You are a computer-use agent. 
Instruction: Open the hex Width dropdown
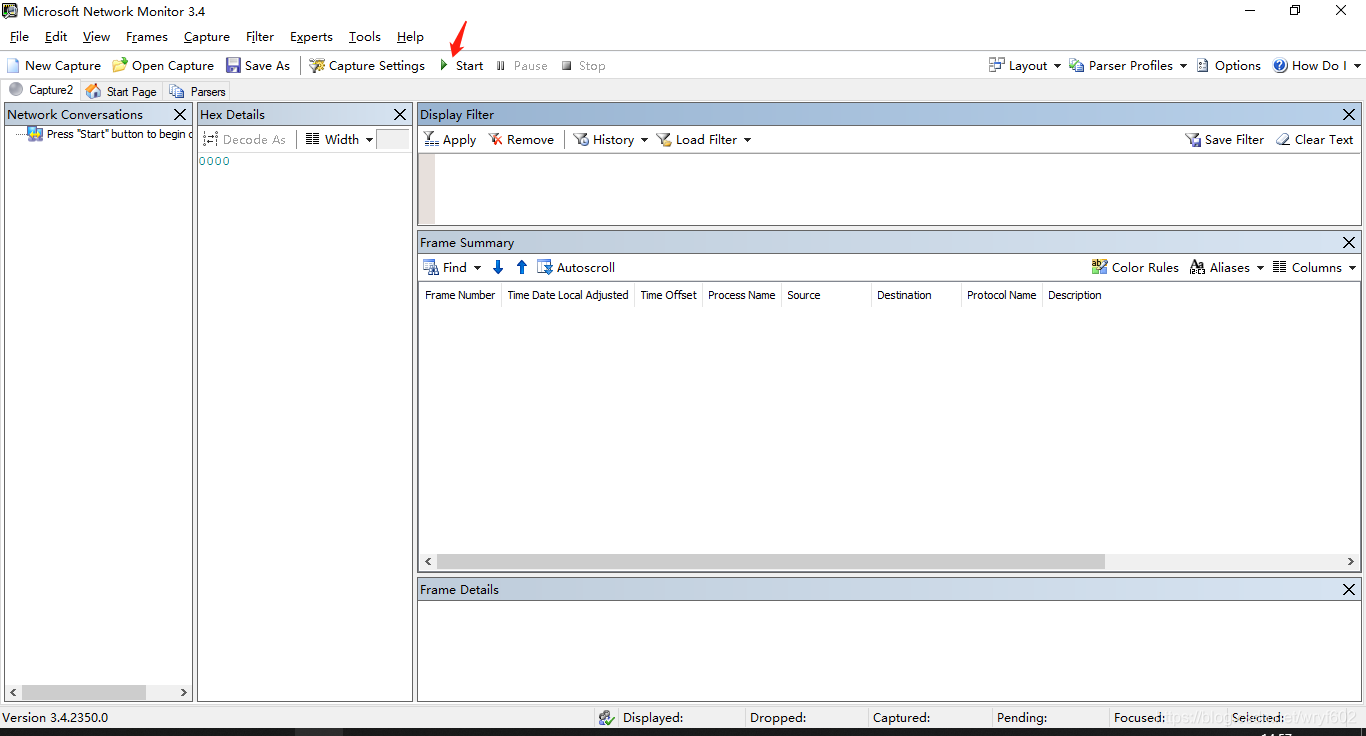tap(339, 140)
